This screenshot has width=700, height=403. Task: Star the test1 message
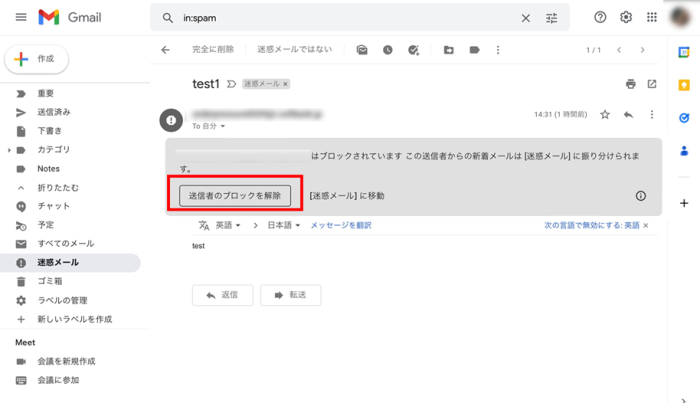coord(605,115)
